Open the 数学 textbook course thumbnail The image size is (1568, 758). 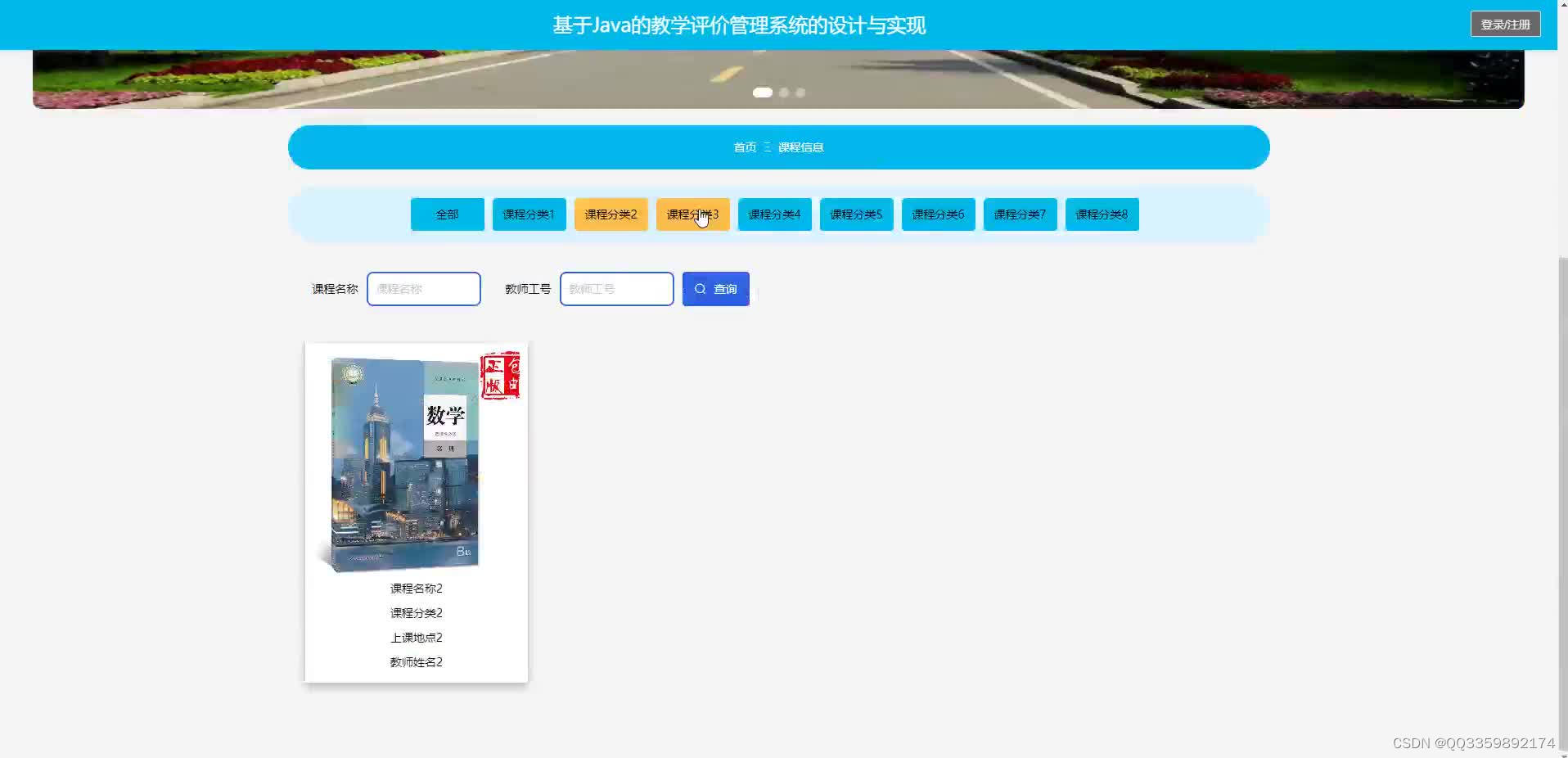pos(416,462)
